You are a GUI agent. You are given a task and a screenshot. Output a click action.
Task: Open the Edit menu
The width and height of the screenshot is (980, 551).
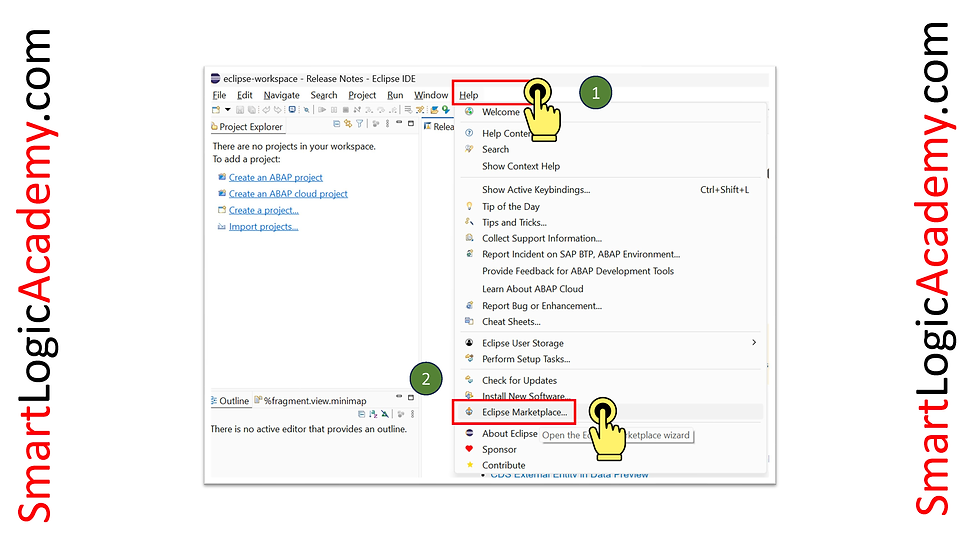coord(244,95)
